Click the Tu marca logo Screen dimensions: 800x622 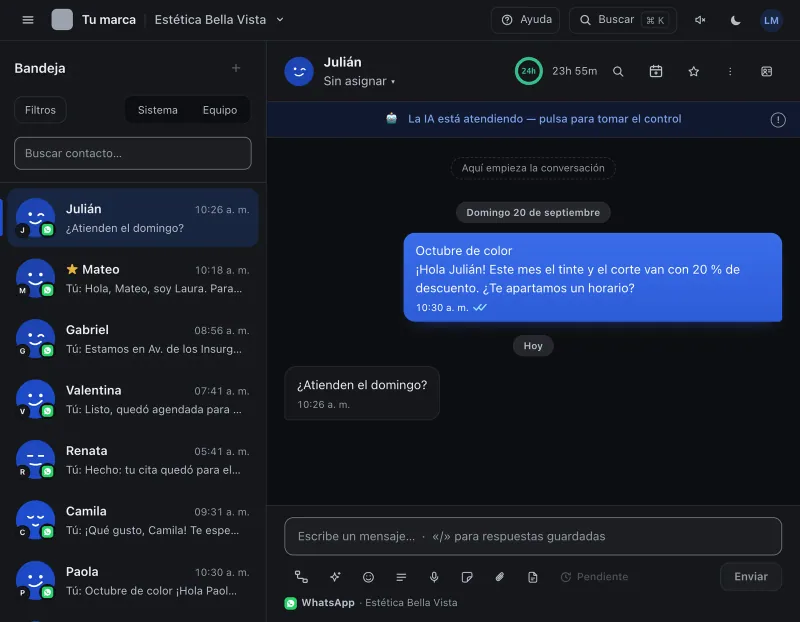pyautogui.click(x=62, y=20)
